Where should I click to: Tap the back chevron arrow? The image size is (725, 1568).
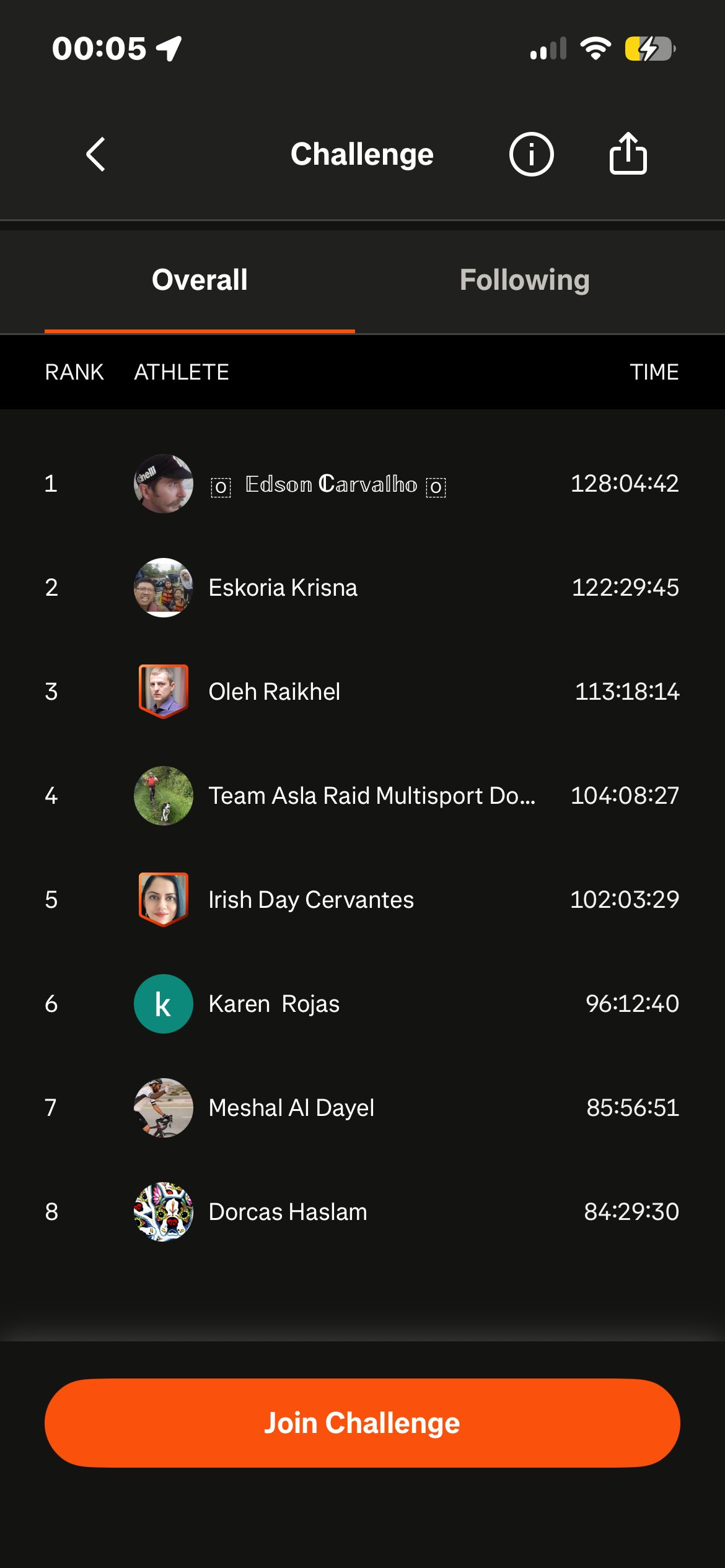95,154
